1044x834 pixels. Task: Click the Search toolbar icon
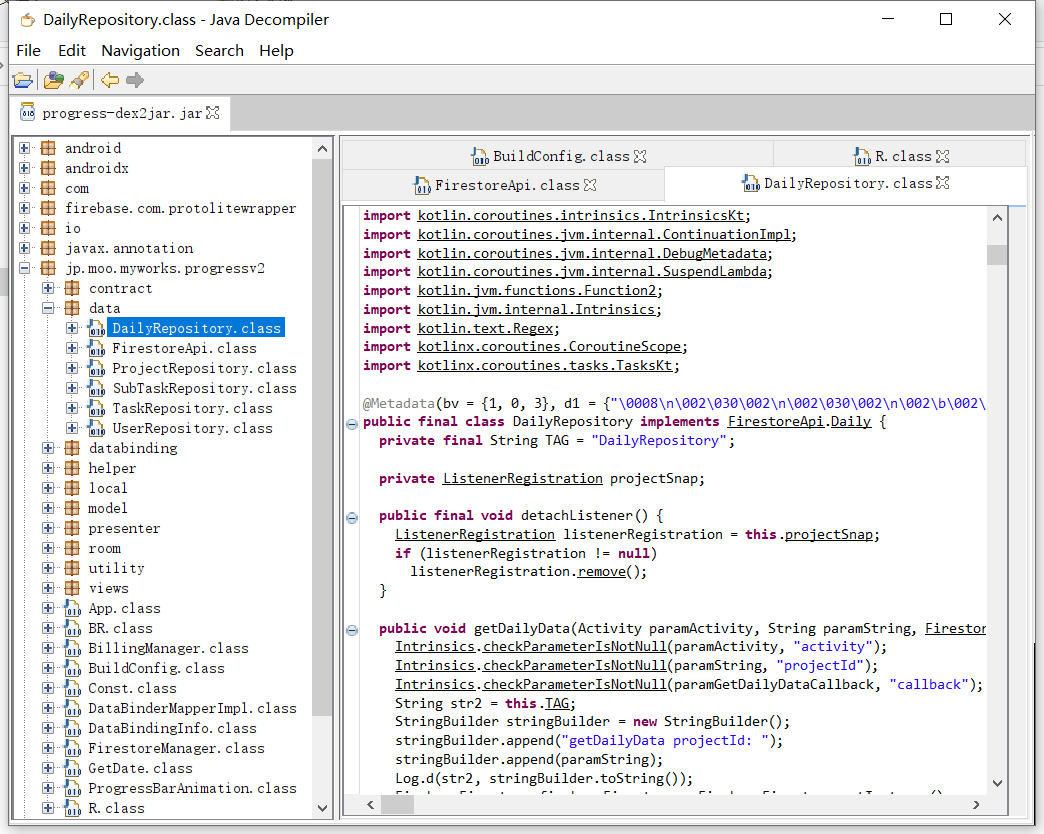[x=79, y=81]
